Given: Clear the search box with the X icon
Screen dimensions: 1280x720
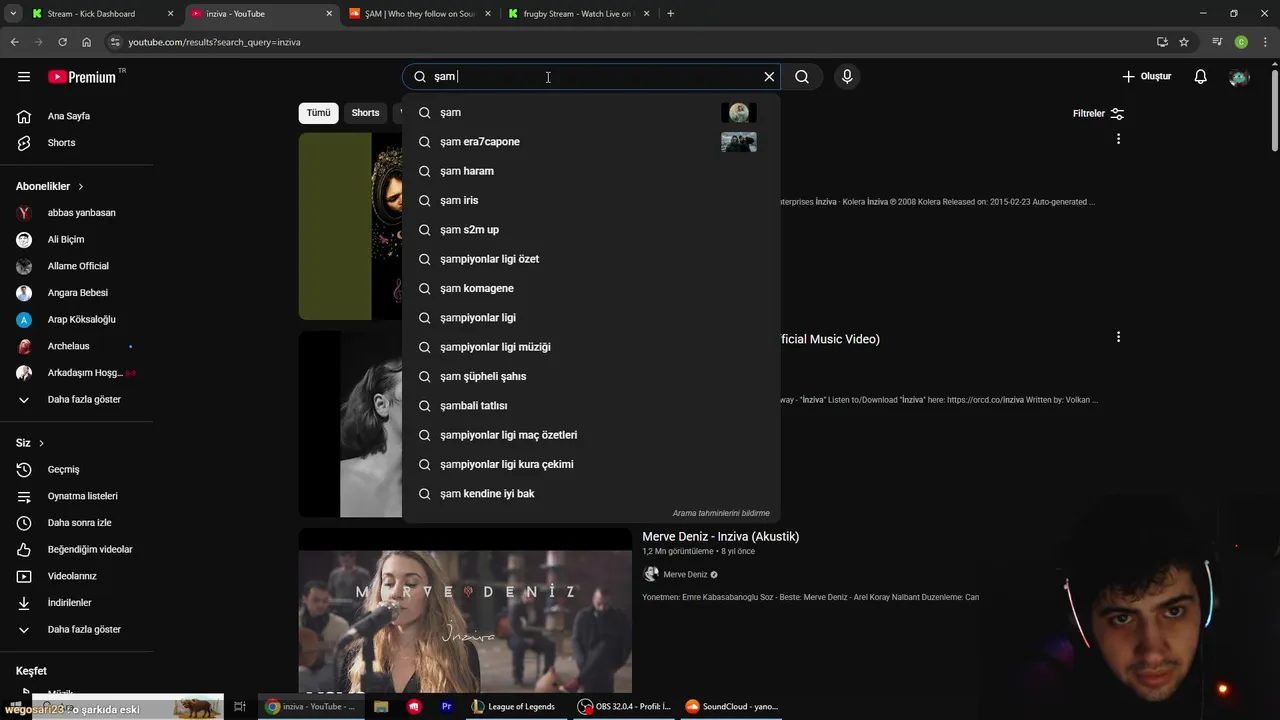Looking at the screenshot, I should coord(769,77).
